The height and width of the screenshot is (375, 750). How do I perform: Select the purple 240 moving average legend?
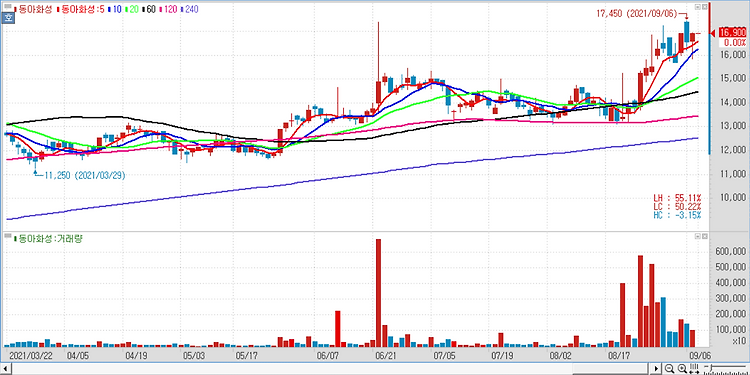click(190, 9)
